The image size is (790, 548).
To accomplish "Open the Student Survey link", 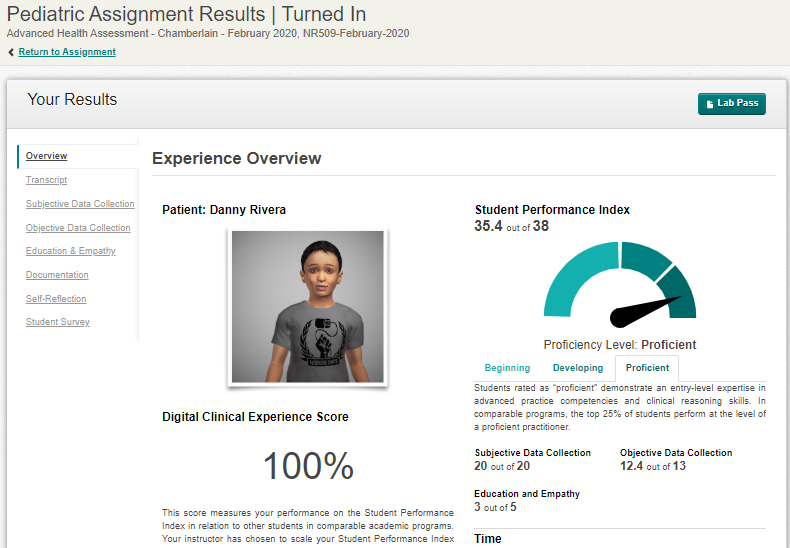I will point(57,322).
